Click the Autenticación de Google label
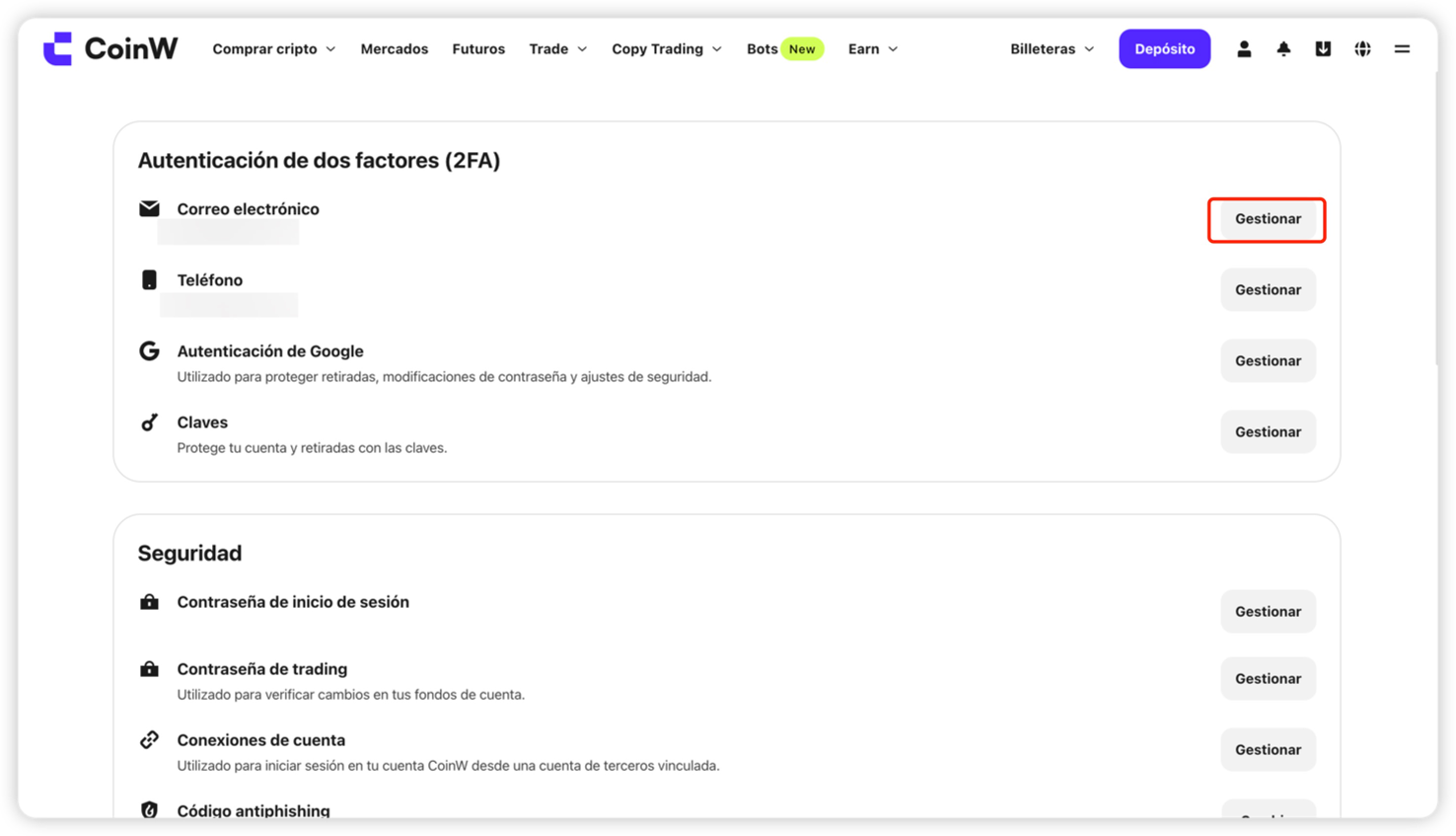 click(270, 350)
